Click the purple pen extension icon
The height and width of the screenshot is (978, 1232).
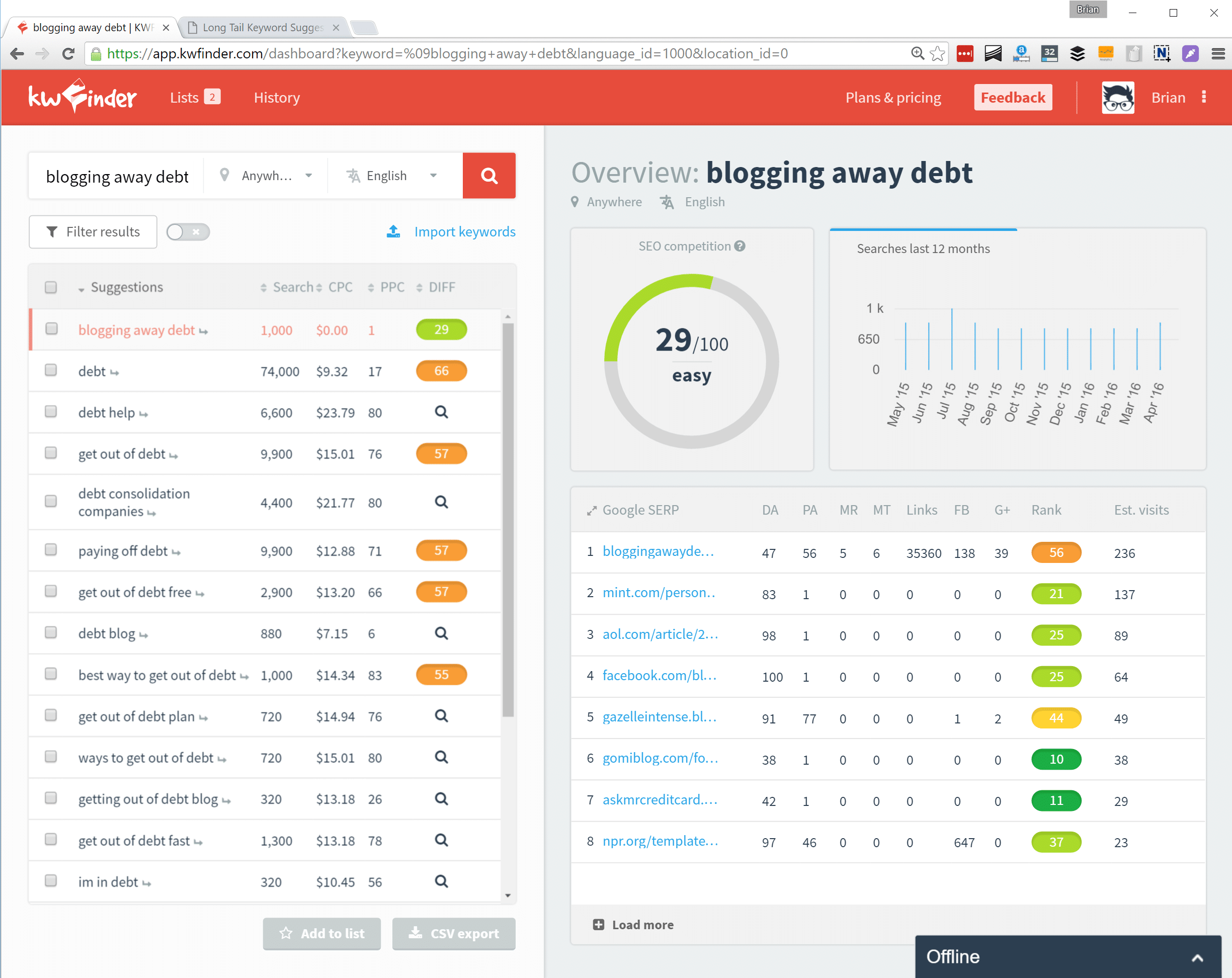coord(1190,54)
